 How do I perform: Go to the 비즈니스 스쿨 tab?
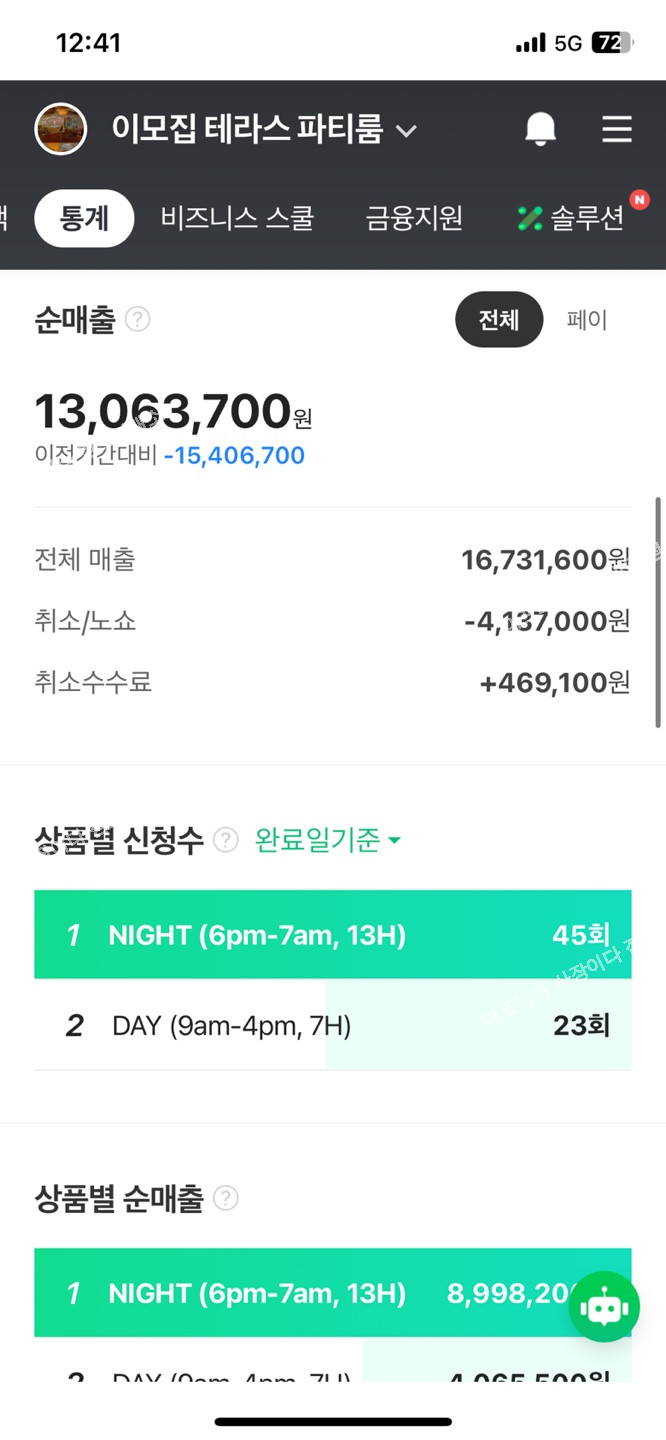[237, 218]
